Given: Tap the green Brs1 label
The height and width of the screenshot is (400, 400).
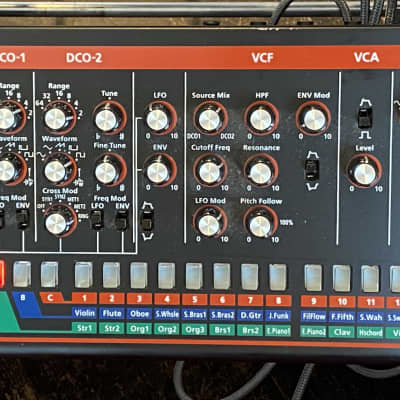Looking at the screenshot, I should pos(222,330).
